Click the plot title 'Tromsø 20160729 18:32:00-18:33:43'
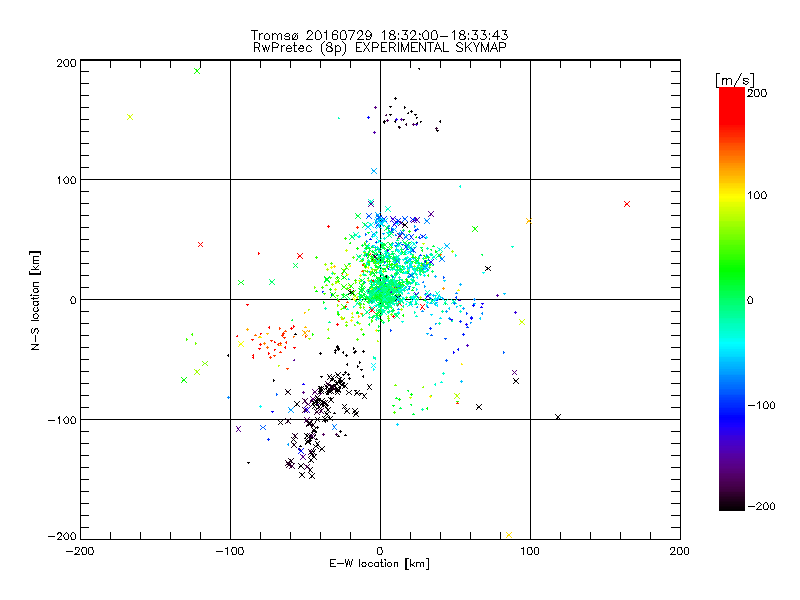Screen dimensions: 800x600 [380, 35]
